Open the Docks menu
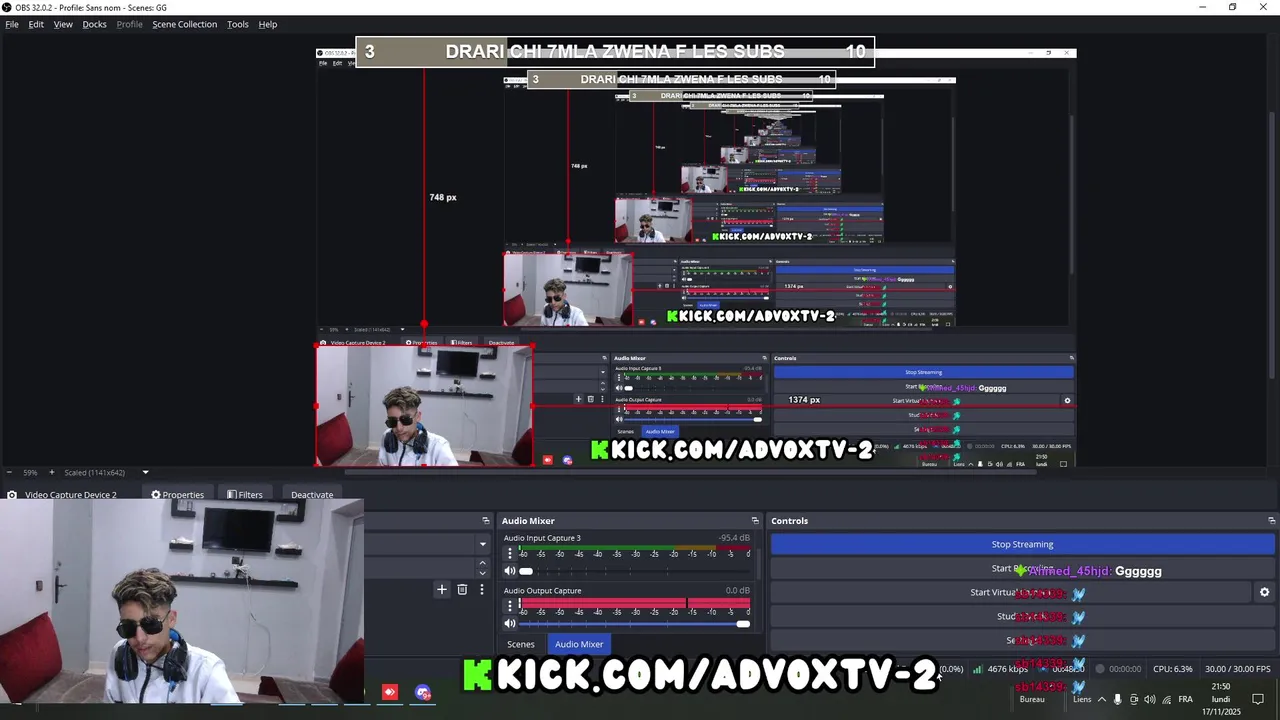 point(94,24)
